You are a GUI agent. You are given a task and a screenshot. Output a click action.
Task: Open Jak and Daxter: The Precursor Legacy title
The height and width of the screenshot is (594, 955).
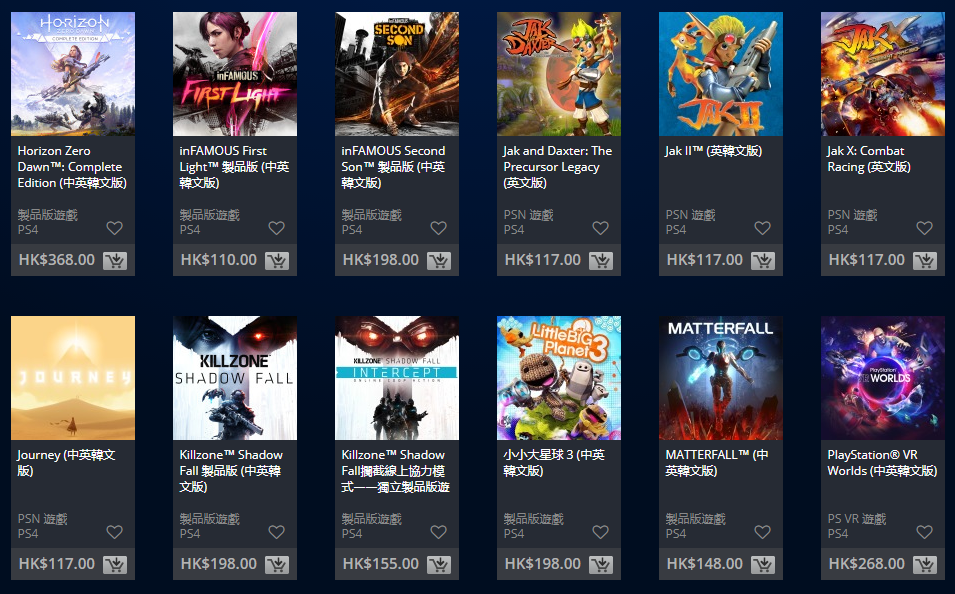(x=557, y=166)
